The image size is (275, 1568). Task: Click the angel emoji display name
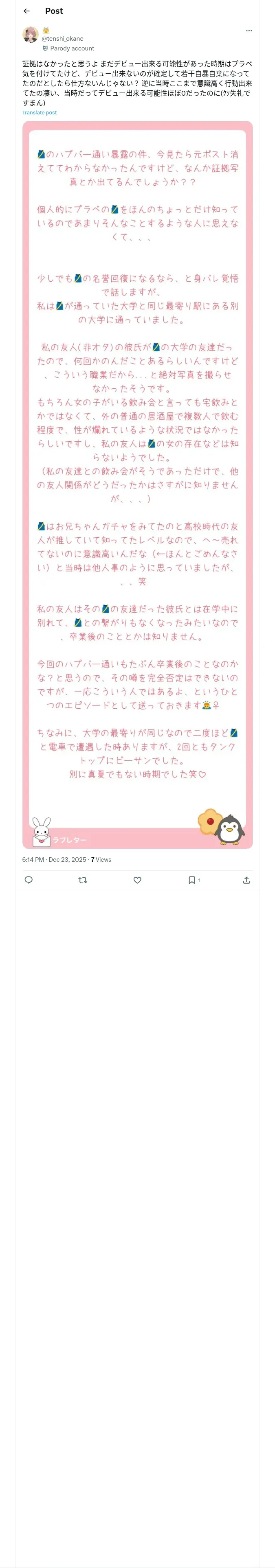click(46, 31)
